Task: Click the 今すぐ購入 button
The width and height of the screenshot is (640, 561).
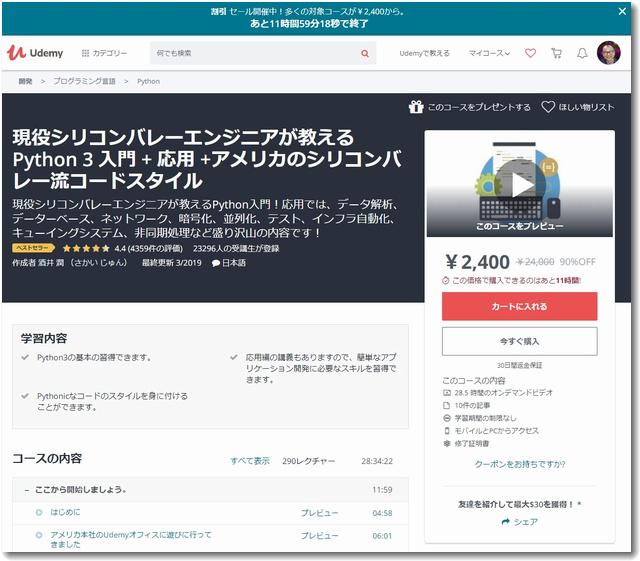Action: [519, 341]
